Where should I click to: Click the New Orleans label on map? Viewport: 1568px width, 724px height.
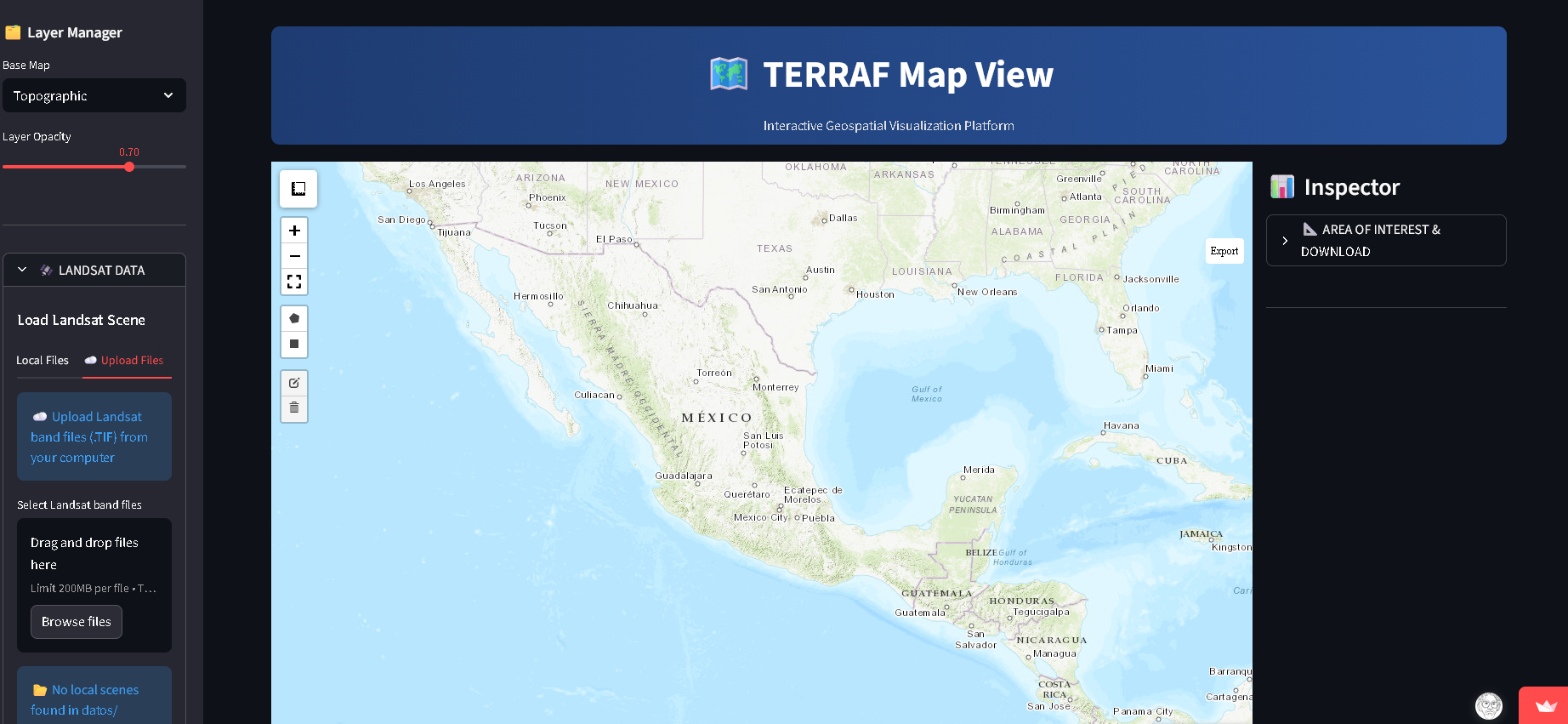(987, 292)
